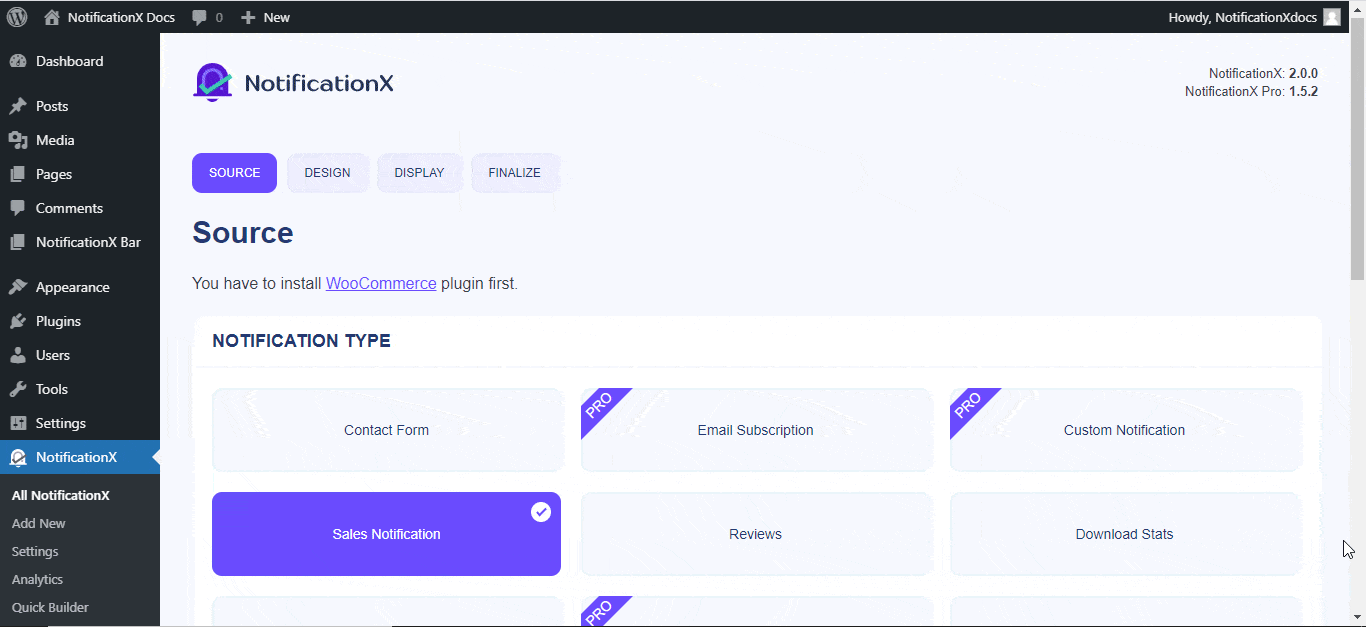Click the scrollbar down arrow
Viewport: 1366px width, 627px height.
[1358, 618]
